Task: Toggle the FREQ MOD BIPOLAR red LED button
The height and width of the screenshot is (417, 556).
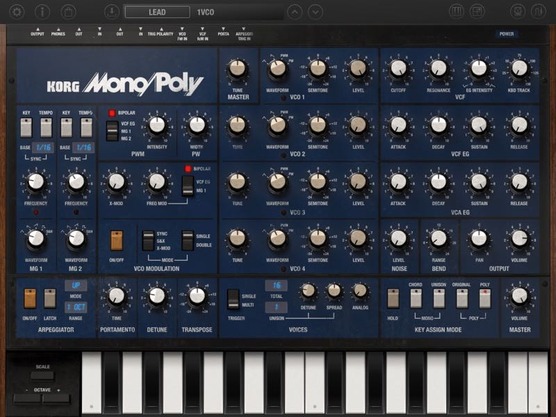Action: tap(188, 169)
